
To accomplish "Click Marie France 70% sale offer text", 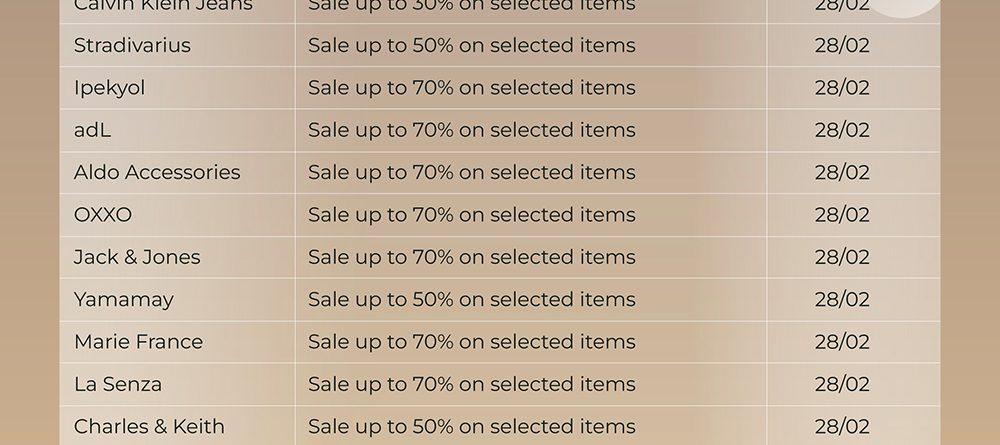I will point(472,342).
